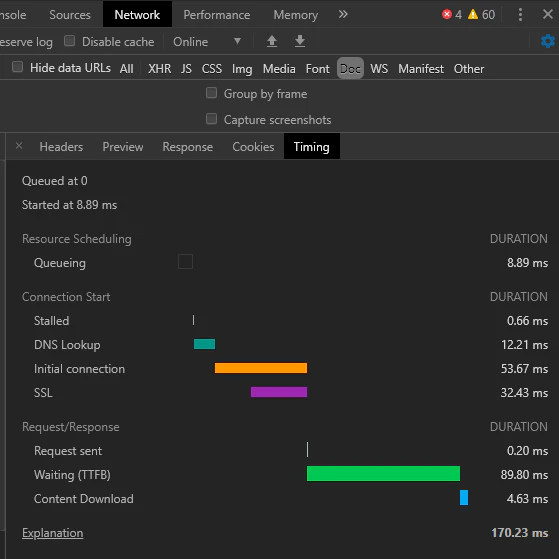Viewport: 559px width, 559px height.
Task: Filter requests by Media
Action: [x=279, y=68]
